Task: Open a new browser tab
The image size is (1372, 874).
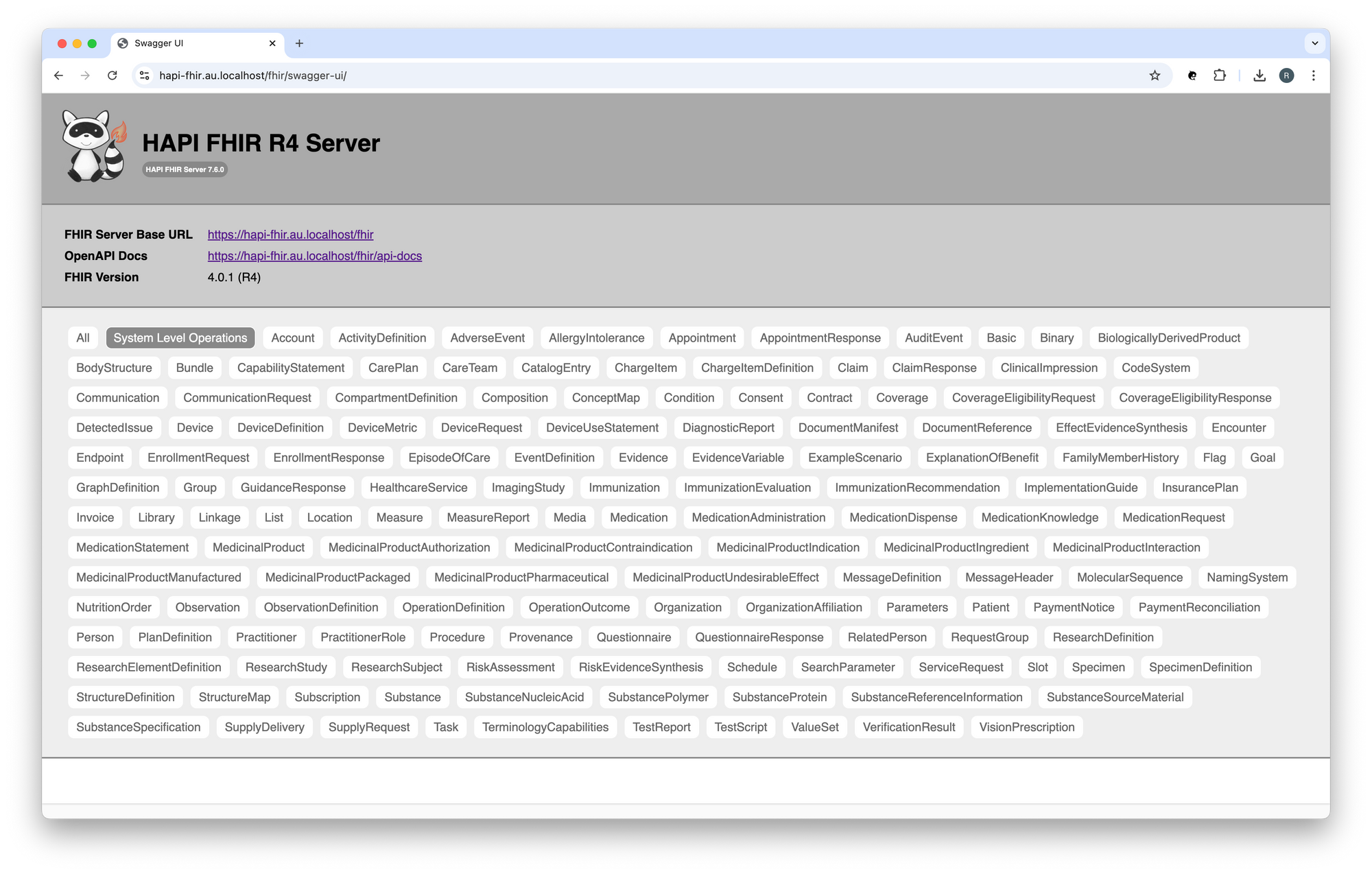Action: (x=299, y=43)
